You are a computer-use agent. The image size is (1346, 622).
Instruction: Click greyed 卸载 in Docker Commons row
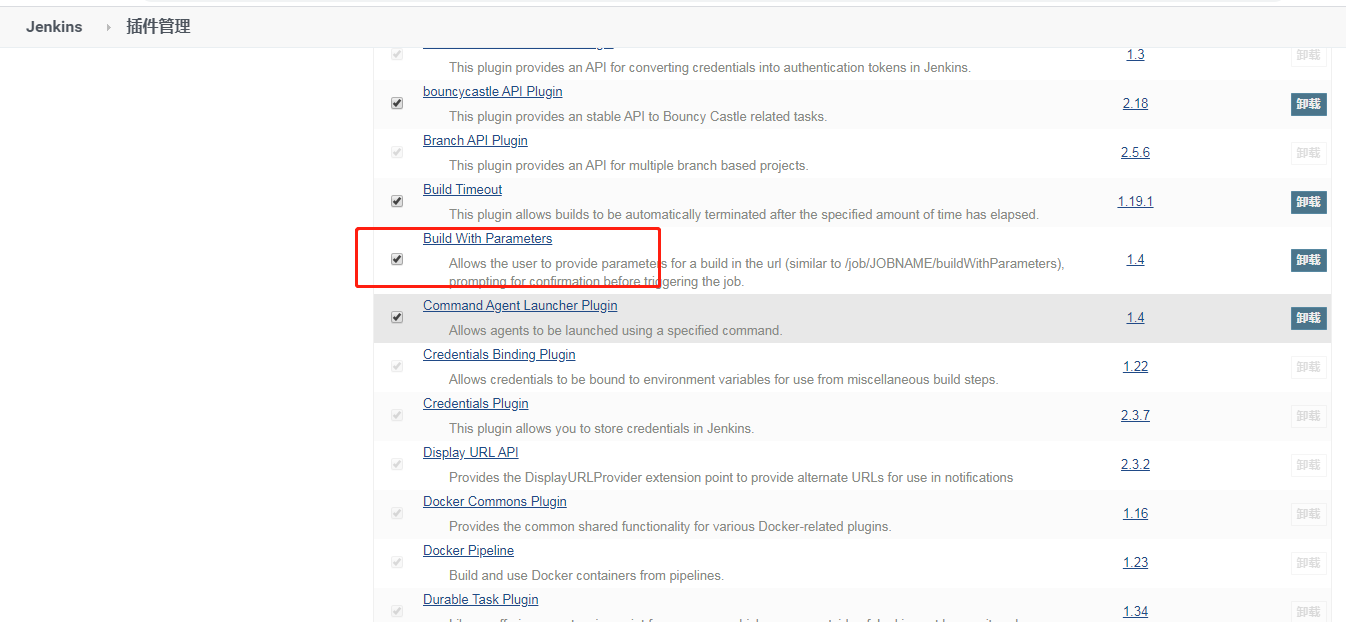tap(1308, 514)
